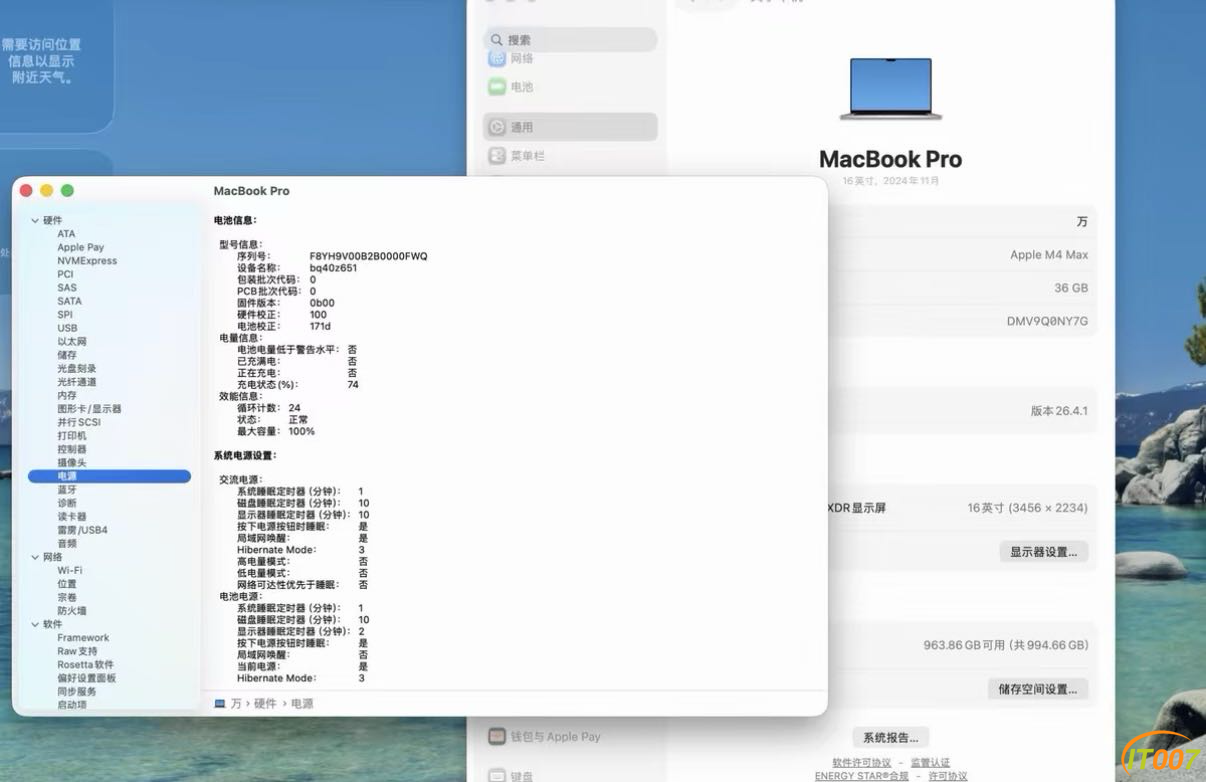
Task: Click into the 搜索 search field
Action: (x=571, y=40)
